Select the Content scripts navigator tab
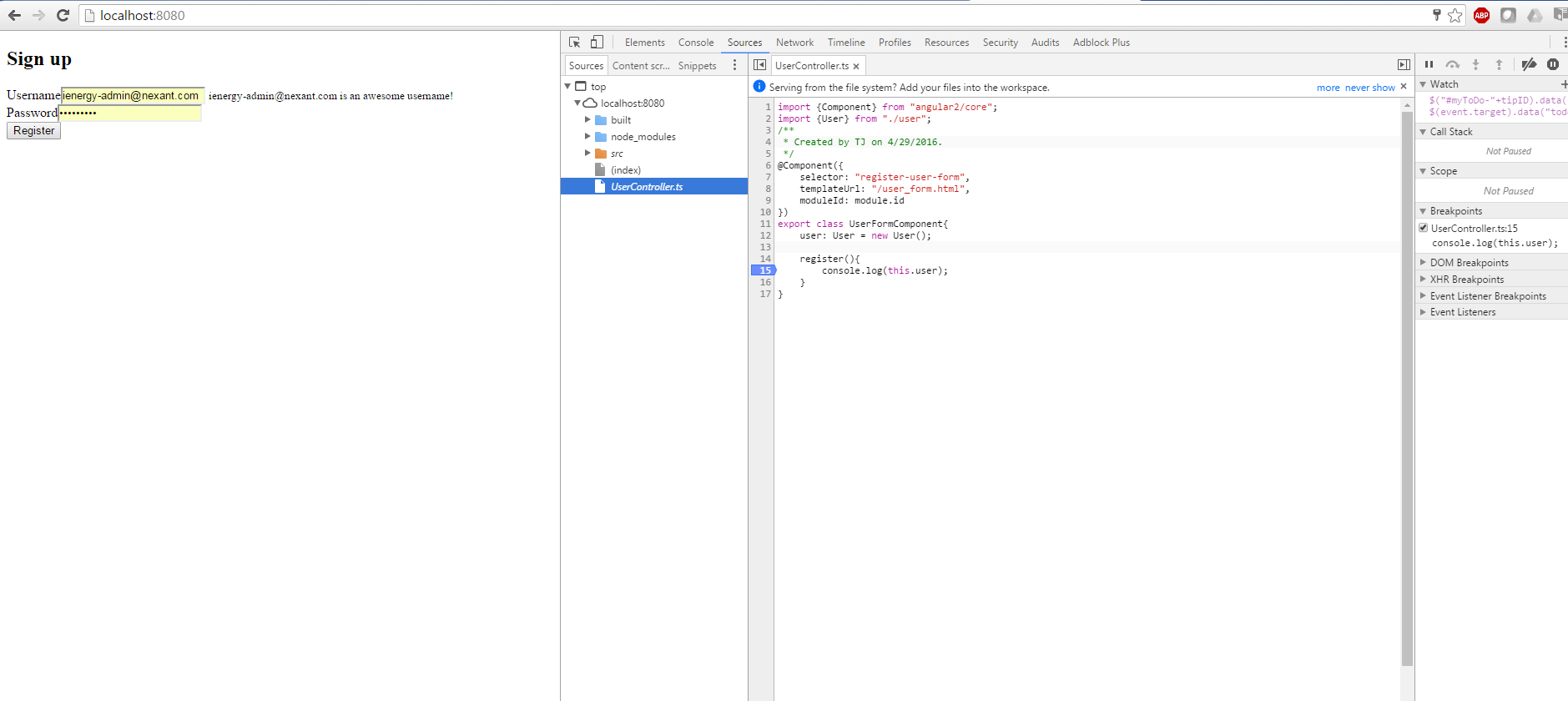The width and height of the screenshot is (1568, 701). [641, 66]
